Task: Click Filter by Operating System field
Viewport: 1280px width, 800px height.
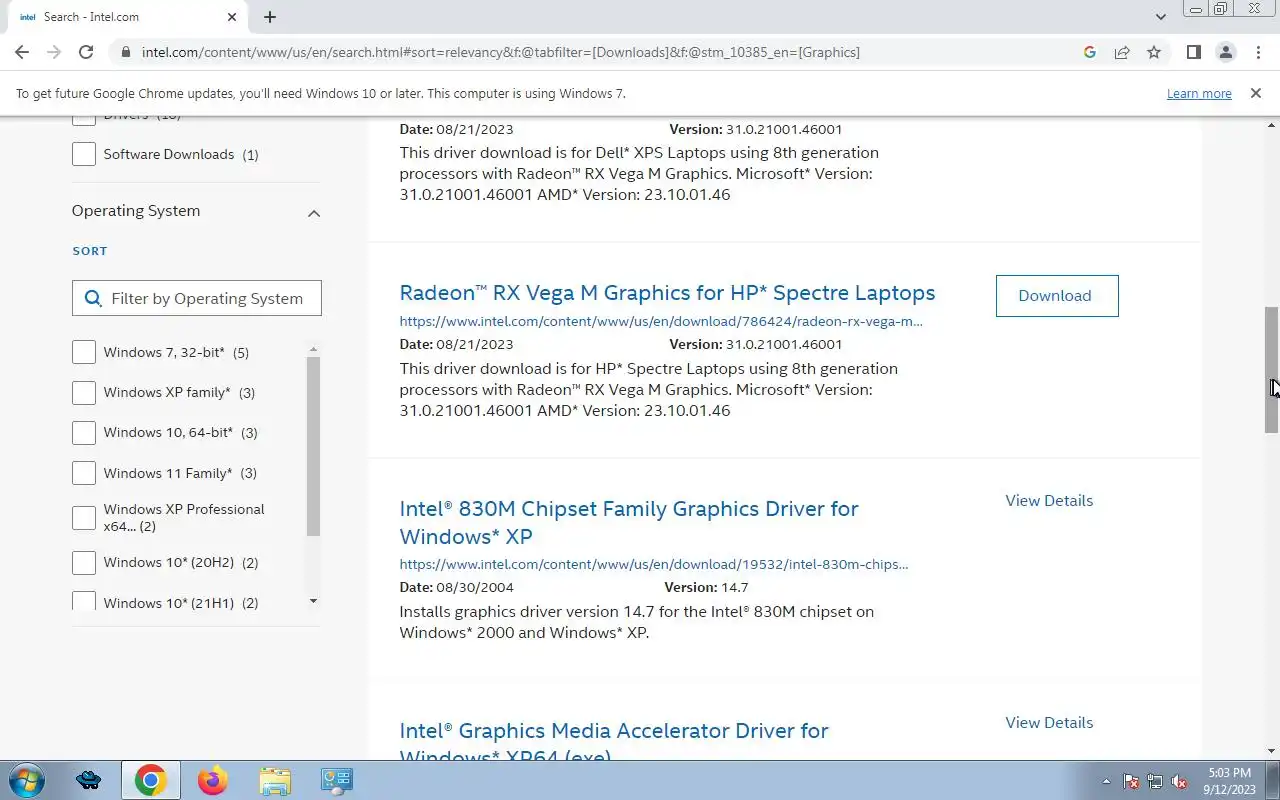Action: coord(197,298)
